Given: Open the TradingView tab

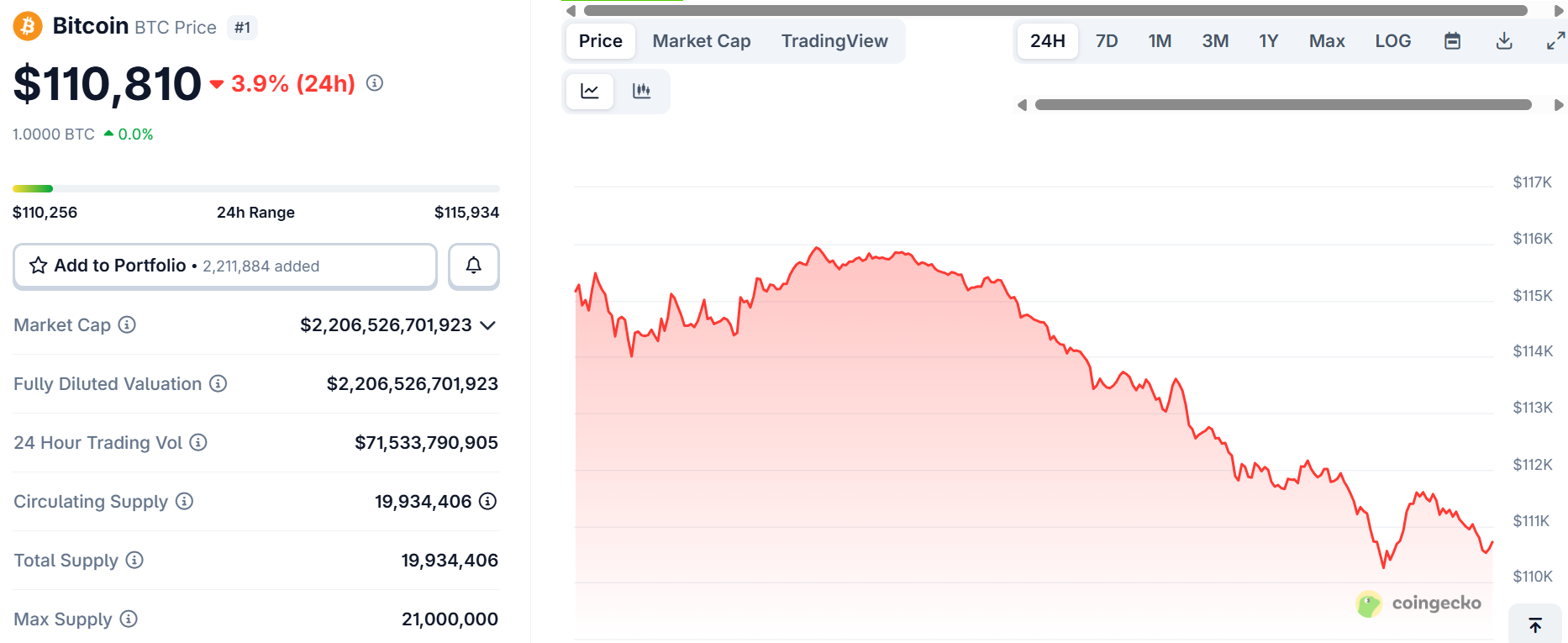Looking at the screenshot, I should [834, 41].
